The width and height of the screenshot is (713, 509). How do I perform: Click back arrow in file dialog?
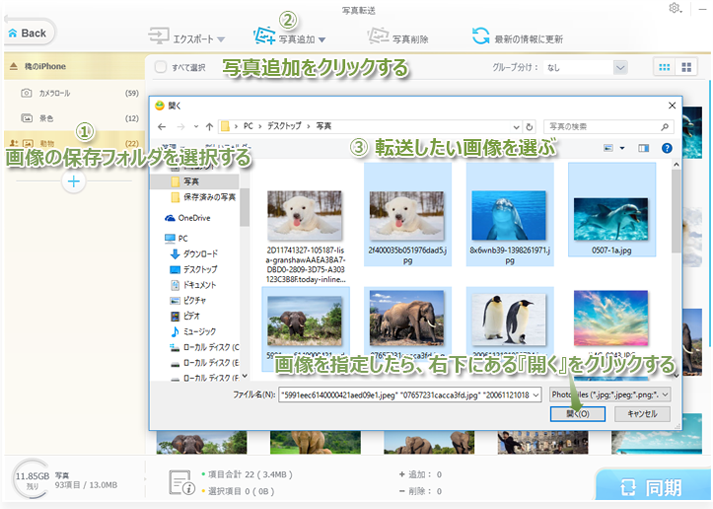coord(162,126)
